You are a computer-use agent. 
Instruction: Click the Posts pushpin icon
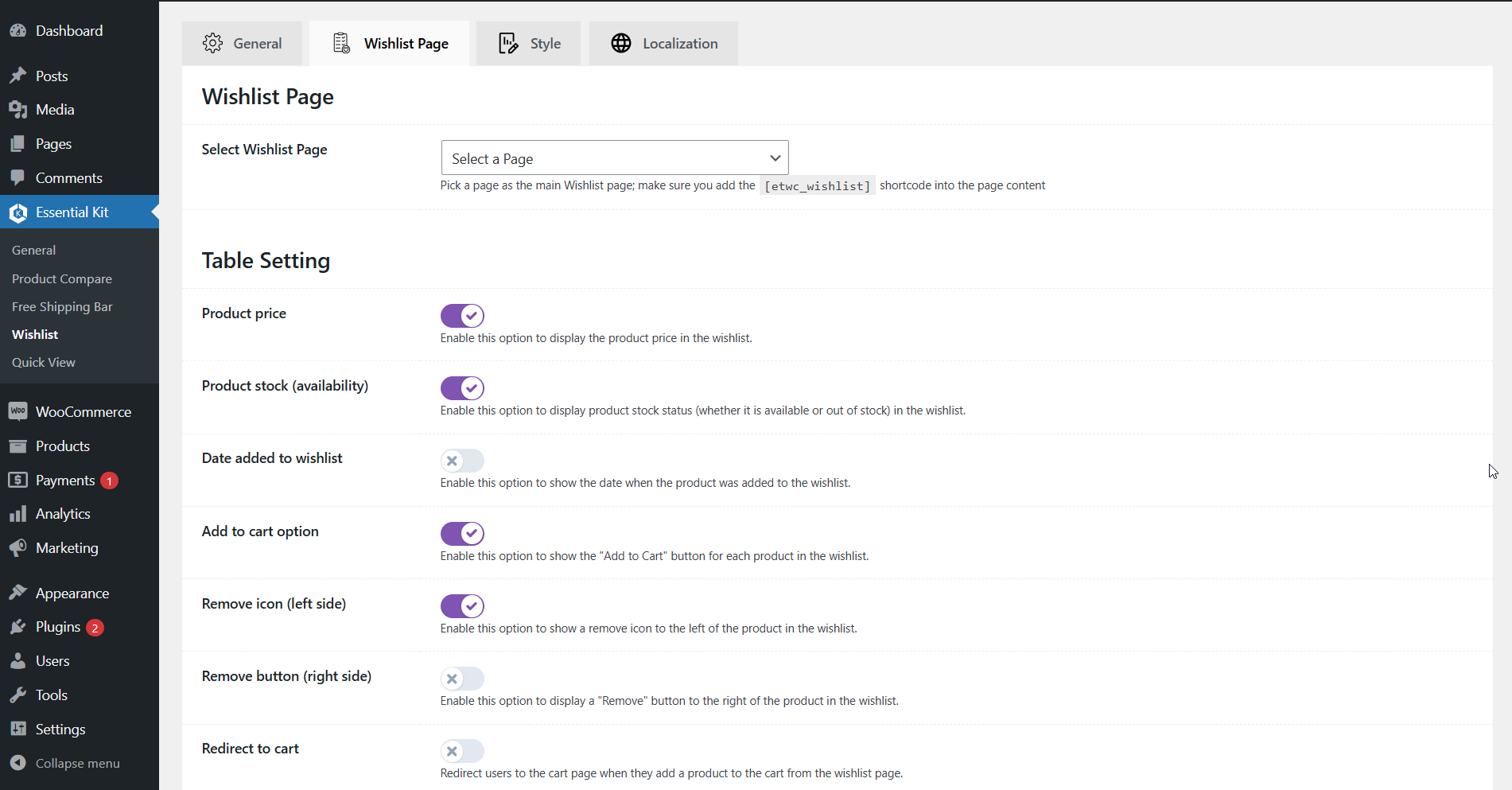(x=17, y=76)
